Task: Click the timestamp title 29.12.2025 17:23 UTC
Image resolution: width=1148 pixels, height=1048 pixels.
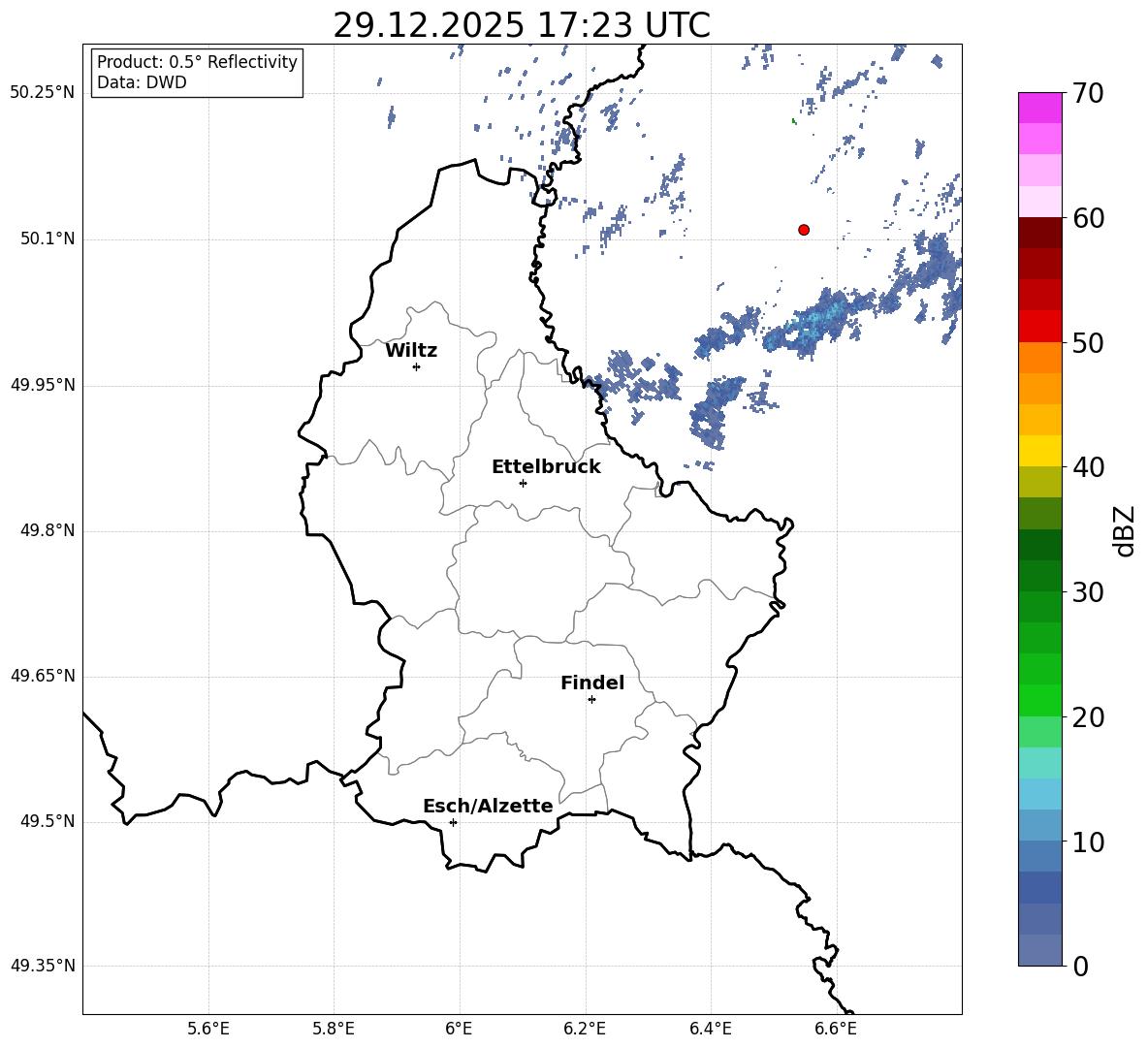Action: pyautogui.click(x=522, y=25)
